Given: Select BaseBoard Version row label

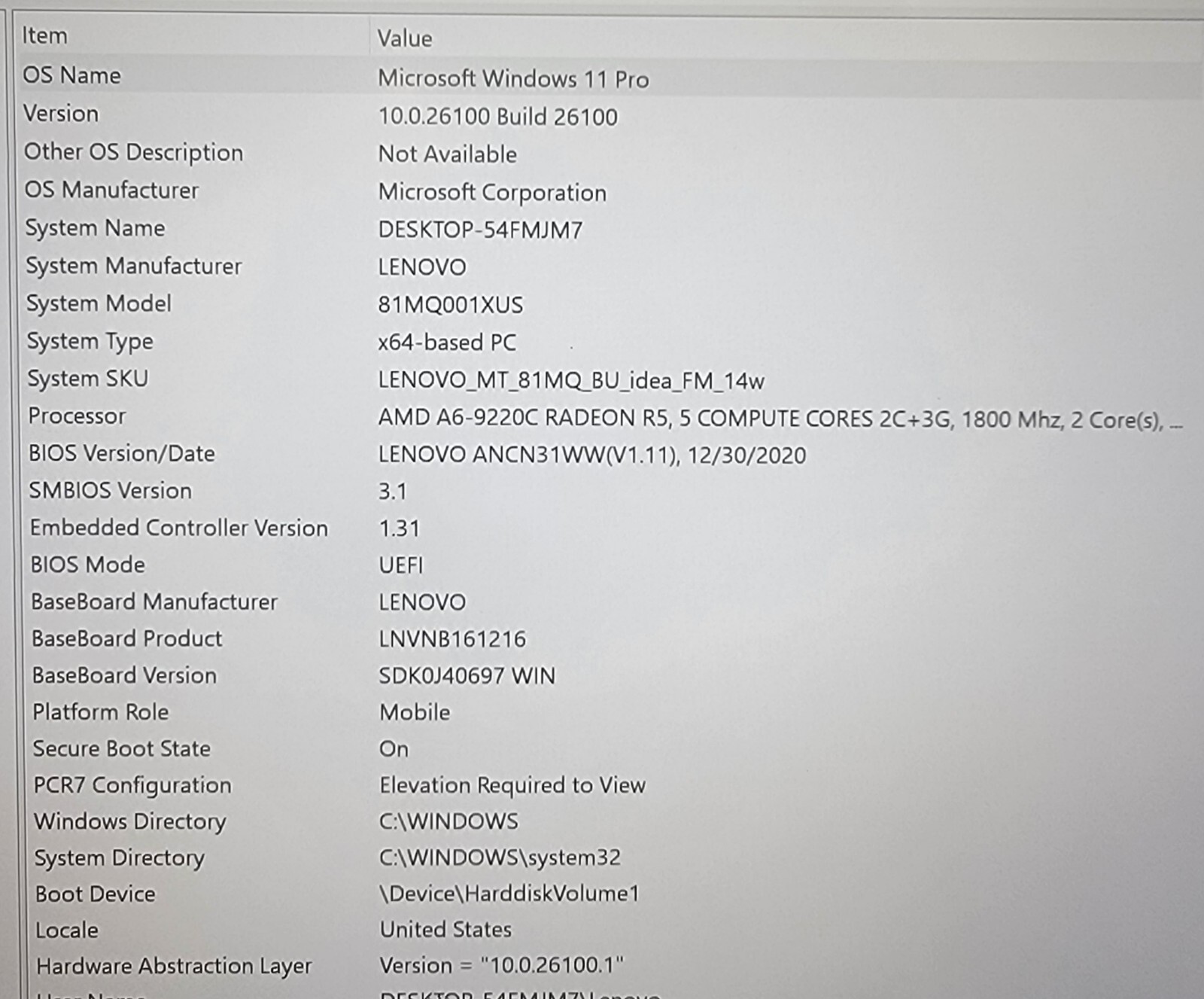Looking at the screenshot, I should click(x=124, y=675).
